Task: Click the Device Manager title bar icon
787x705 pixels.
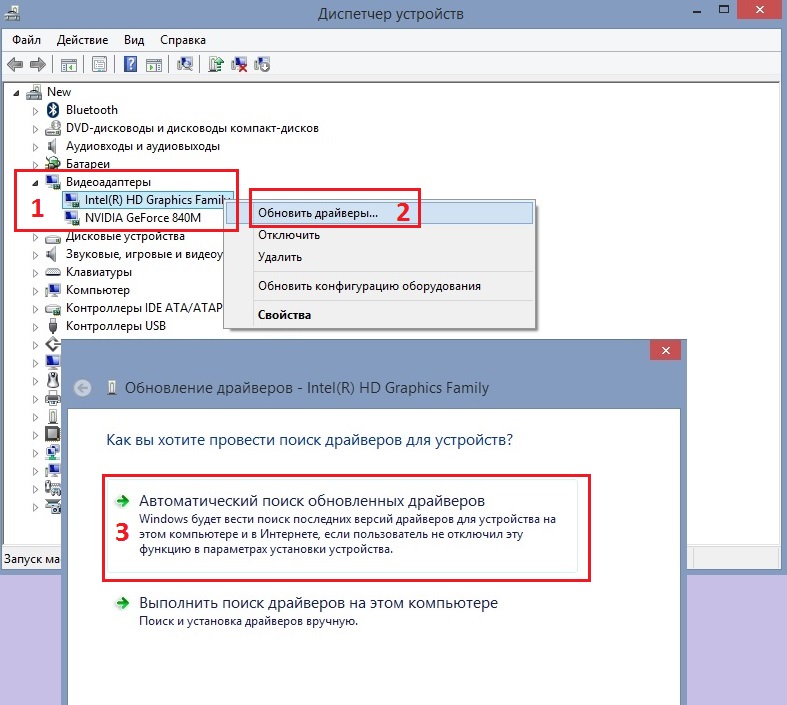Action: click(x=12, y=13)
